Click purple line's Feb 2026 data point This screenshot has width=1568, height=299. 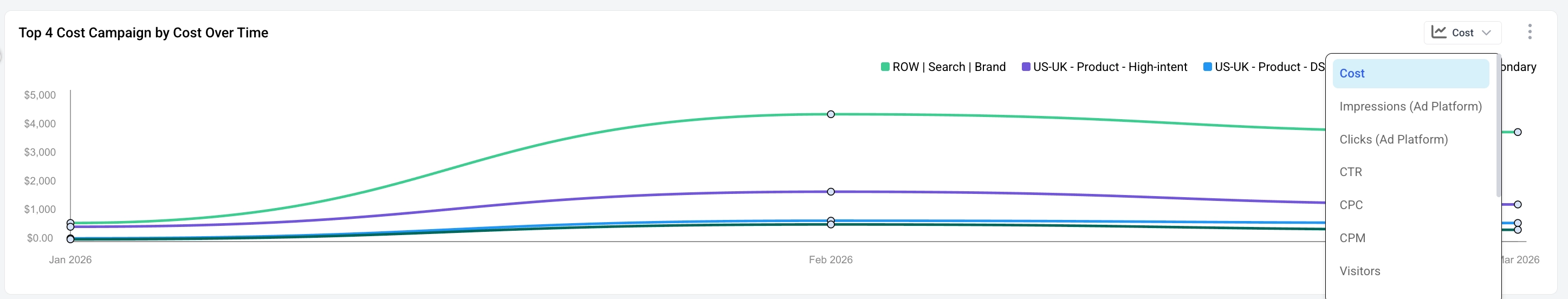[831, 192]
